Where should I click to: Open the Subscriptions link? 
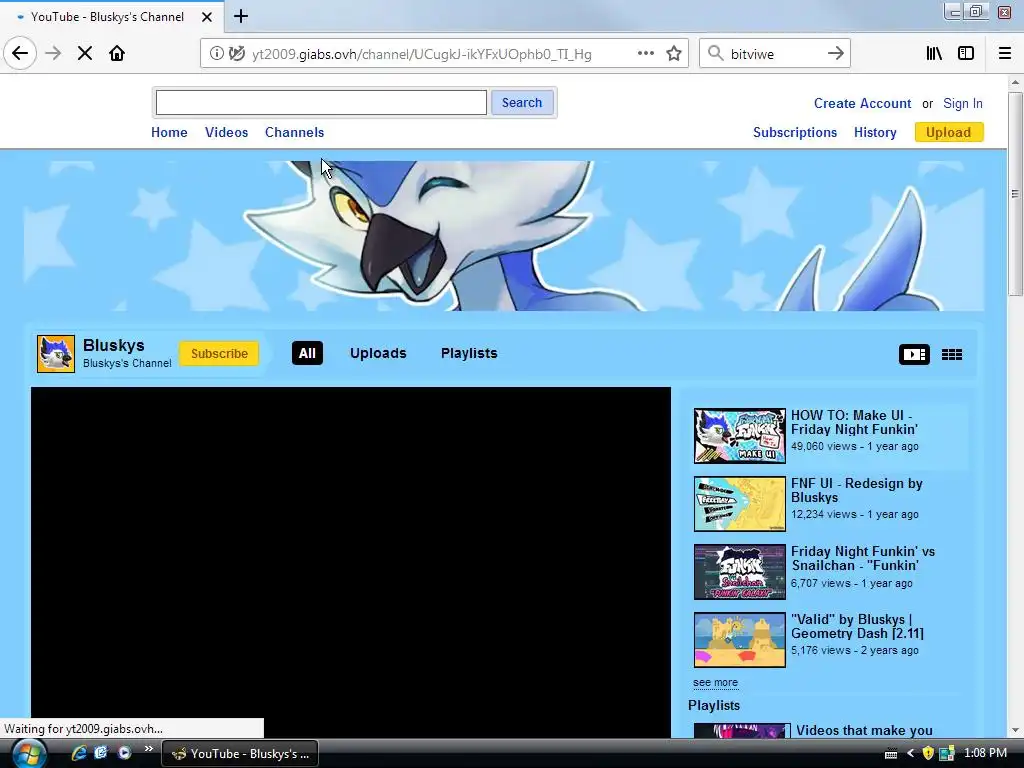point(795,133)
